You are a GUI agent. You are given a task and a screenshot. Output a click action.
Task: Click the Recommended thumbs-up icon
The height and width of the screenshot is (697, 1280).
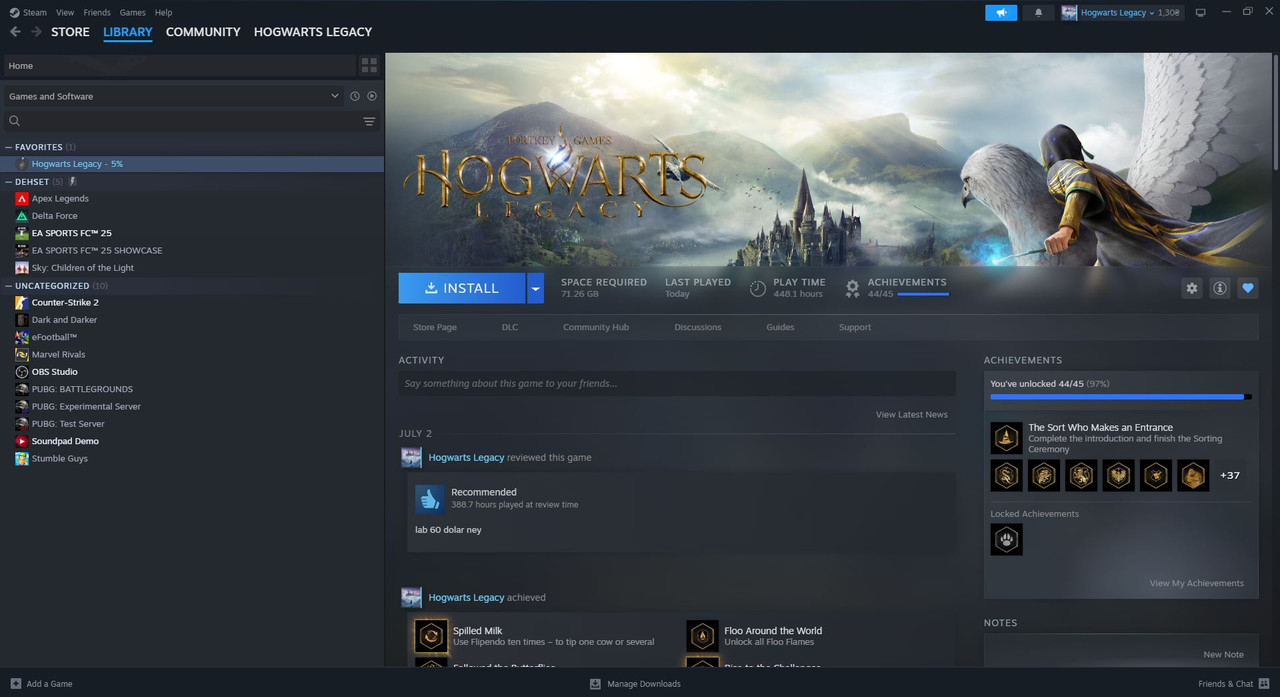point(429,498)
